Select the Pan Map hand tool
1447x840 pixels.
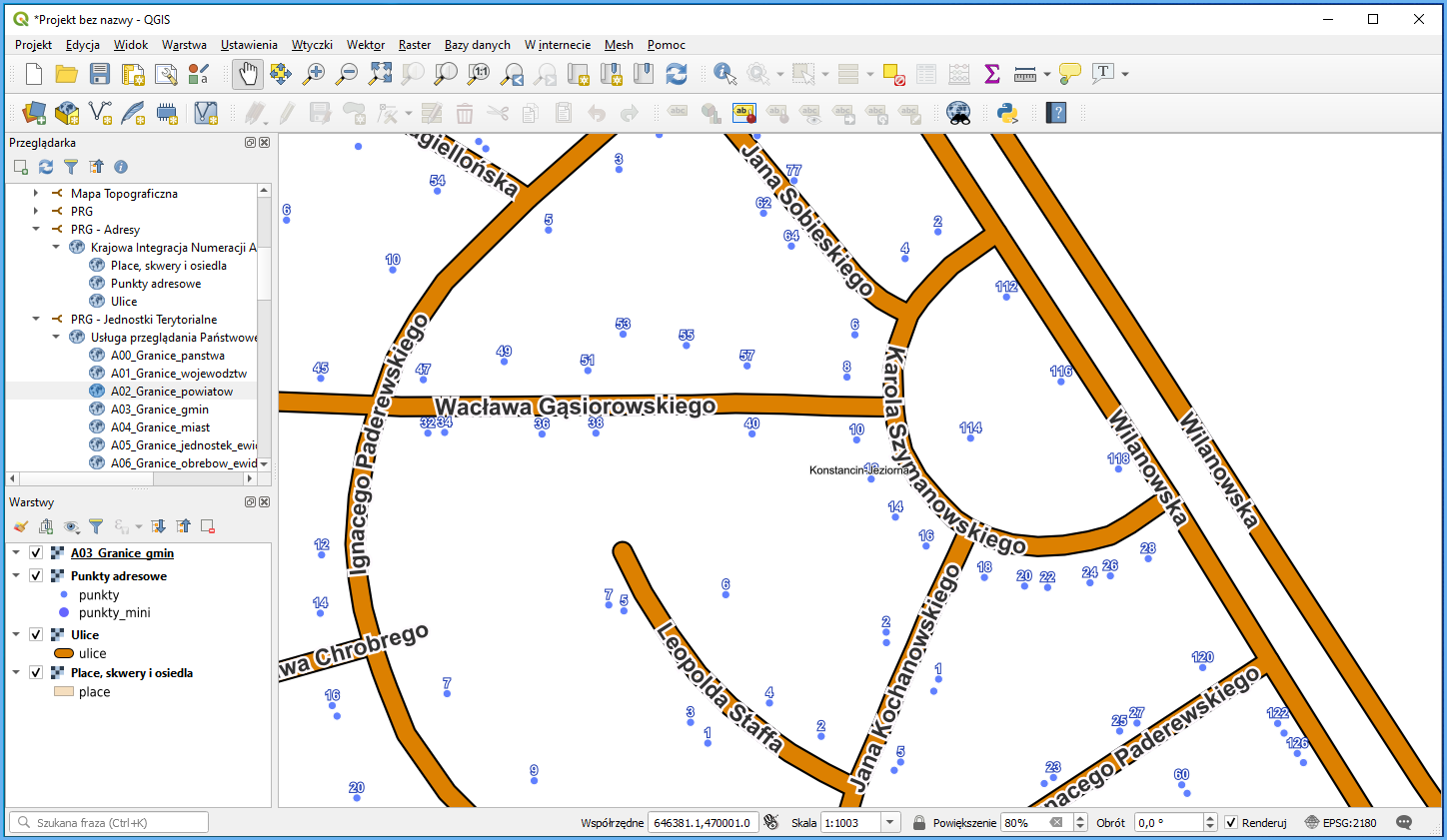click(x=248, y=74)
